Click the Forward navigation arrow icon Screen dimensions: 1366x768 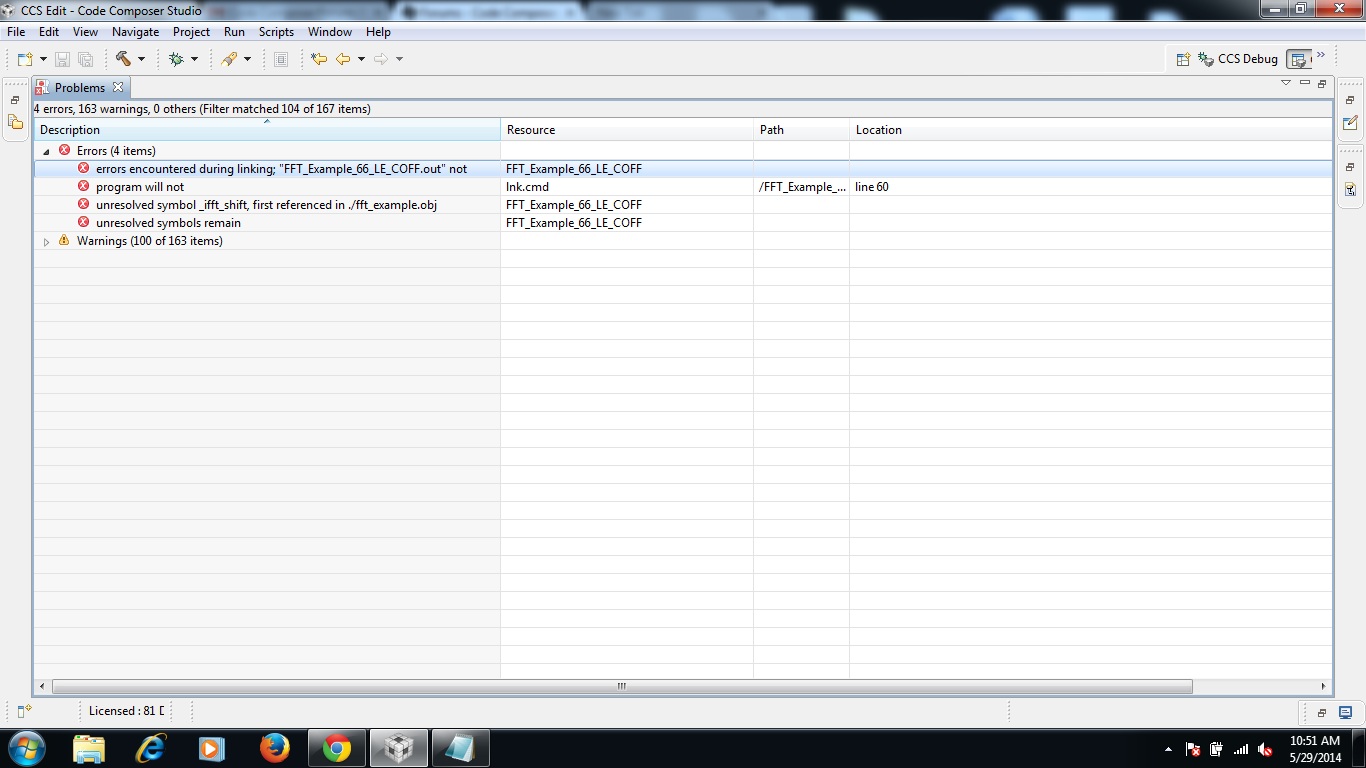(381, 59)
